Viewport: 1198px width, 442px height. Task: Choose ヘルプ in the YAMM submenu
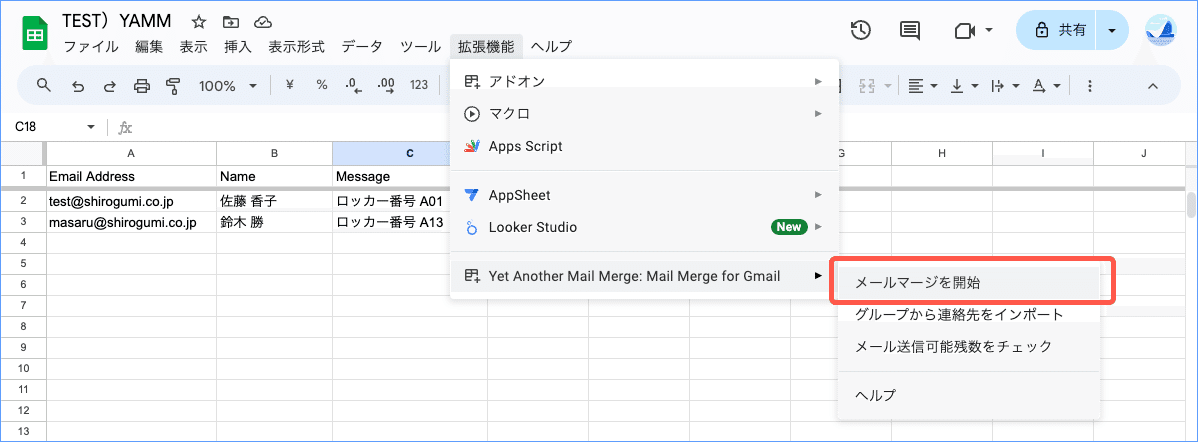coord(969,395)
